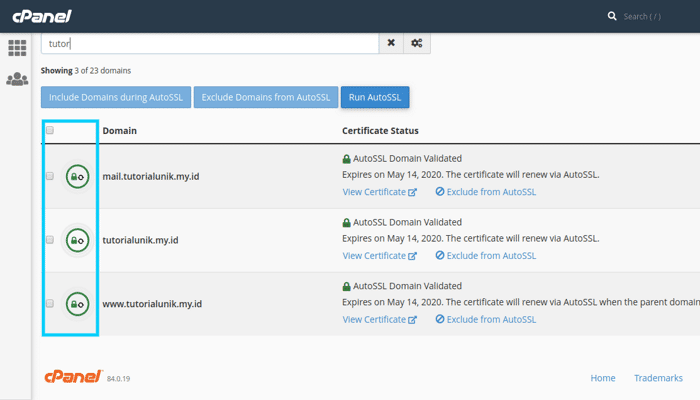Sort by the Domain column header
The width and height of the screenshot is (700, 400).
120,131
